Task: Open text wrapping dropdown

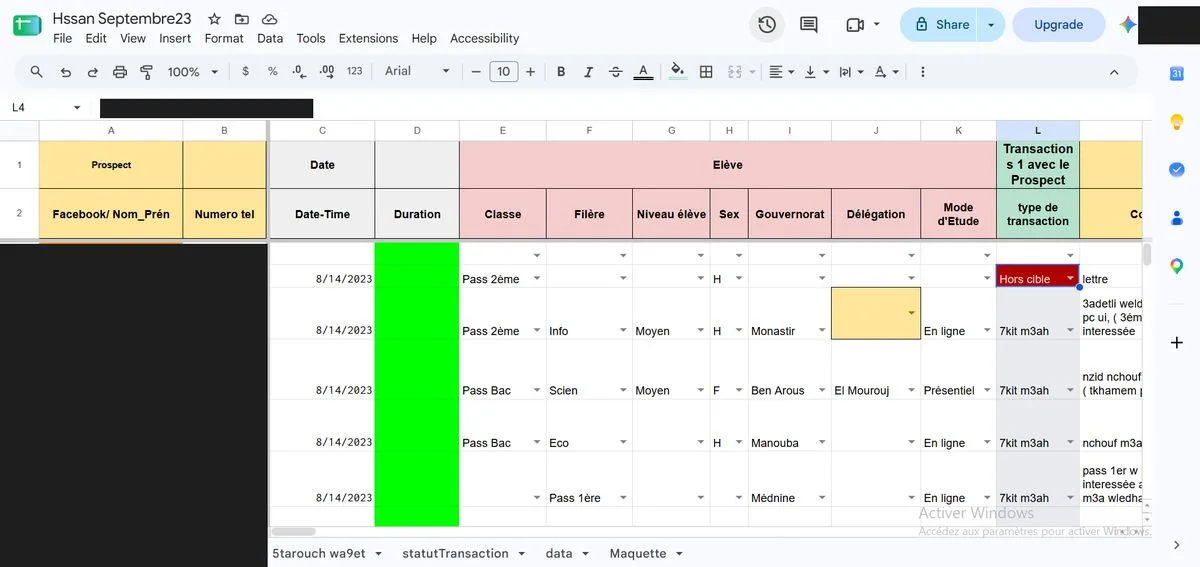Action: click(x=850, y=72)
